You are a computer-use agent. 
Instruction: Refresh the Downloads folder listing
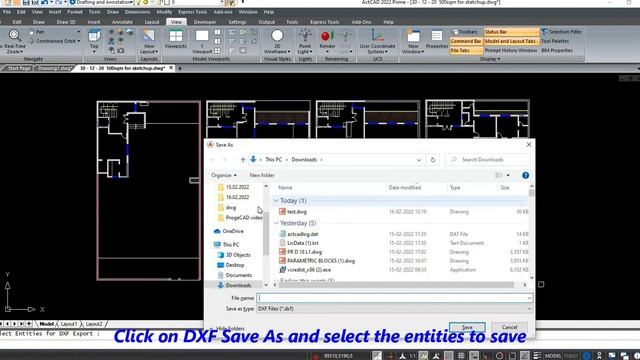(x=433, y=160)
